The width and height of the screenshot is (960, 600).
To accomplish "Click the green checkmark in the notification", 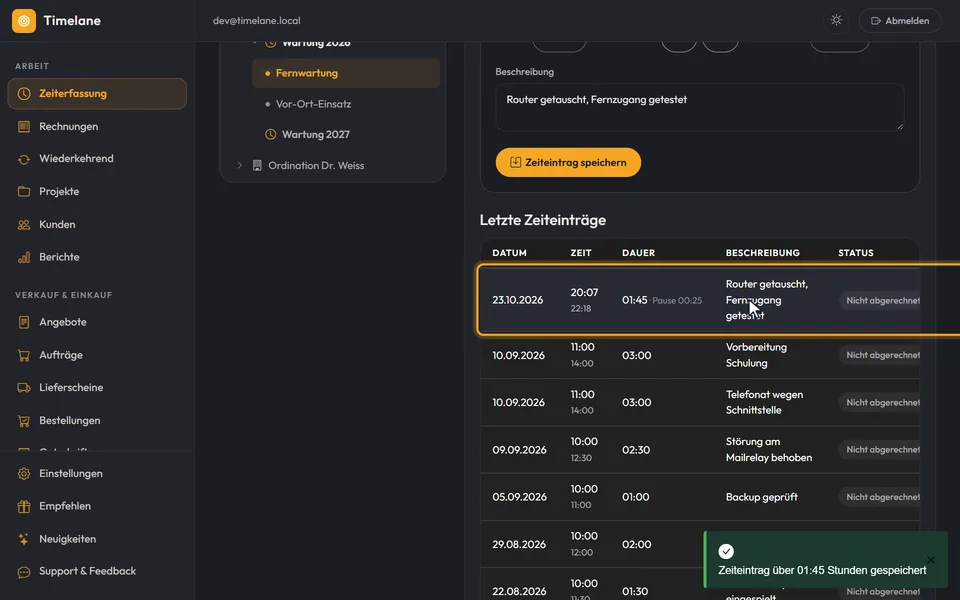I will pos(726,552).
